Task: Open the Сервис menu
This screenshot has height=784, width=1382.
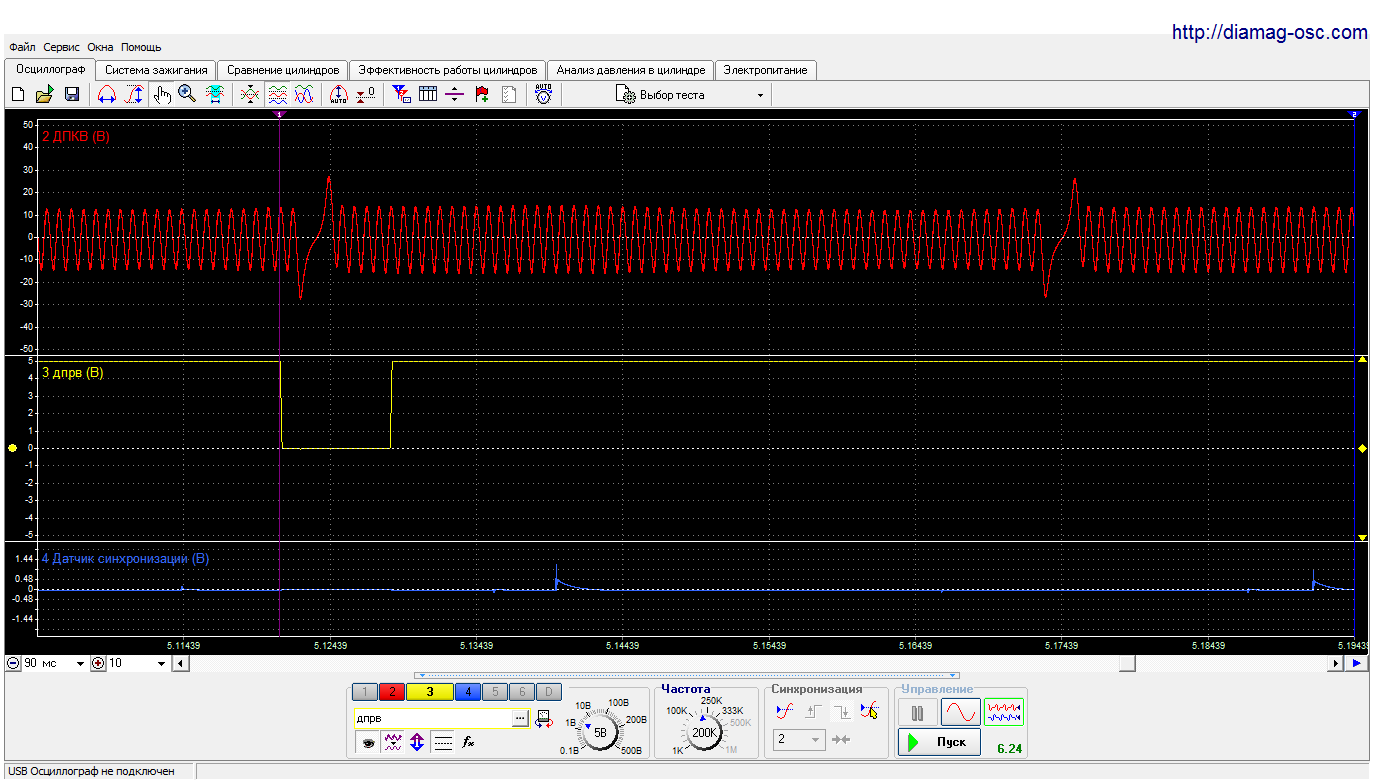Action: point(62,47)
